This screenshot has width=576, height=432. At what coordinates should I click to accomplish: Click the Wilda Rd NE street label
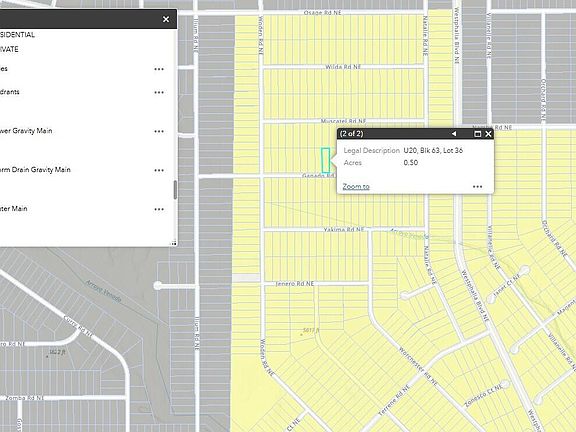(343, 67)
